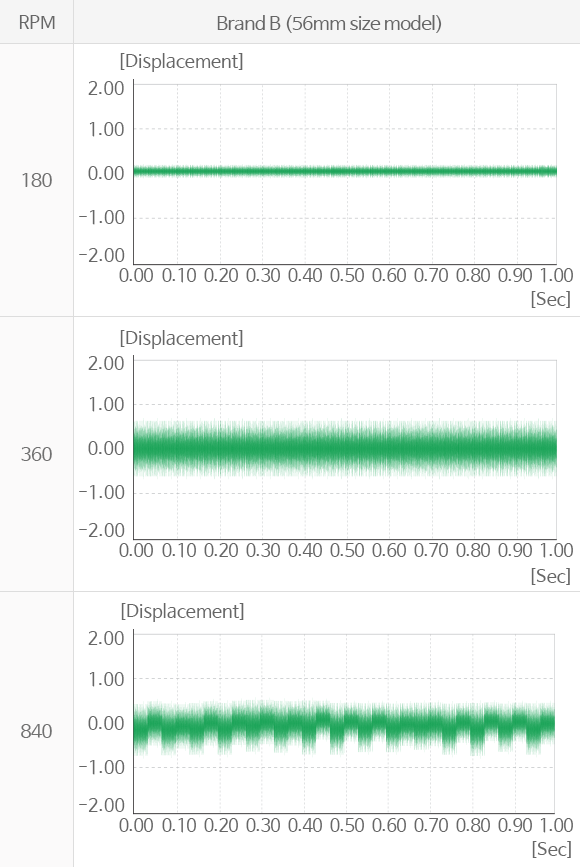Click the 360 RPM displacement waveform

pyautogui.click(x=345, y=448)
